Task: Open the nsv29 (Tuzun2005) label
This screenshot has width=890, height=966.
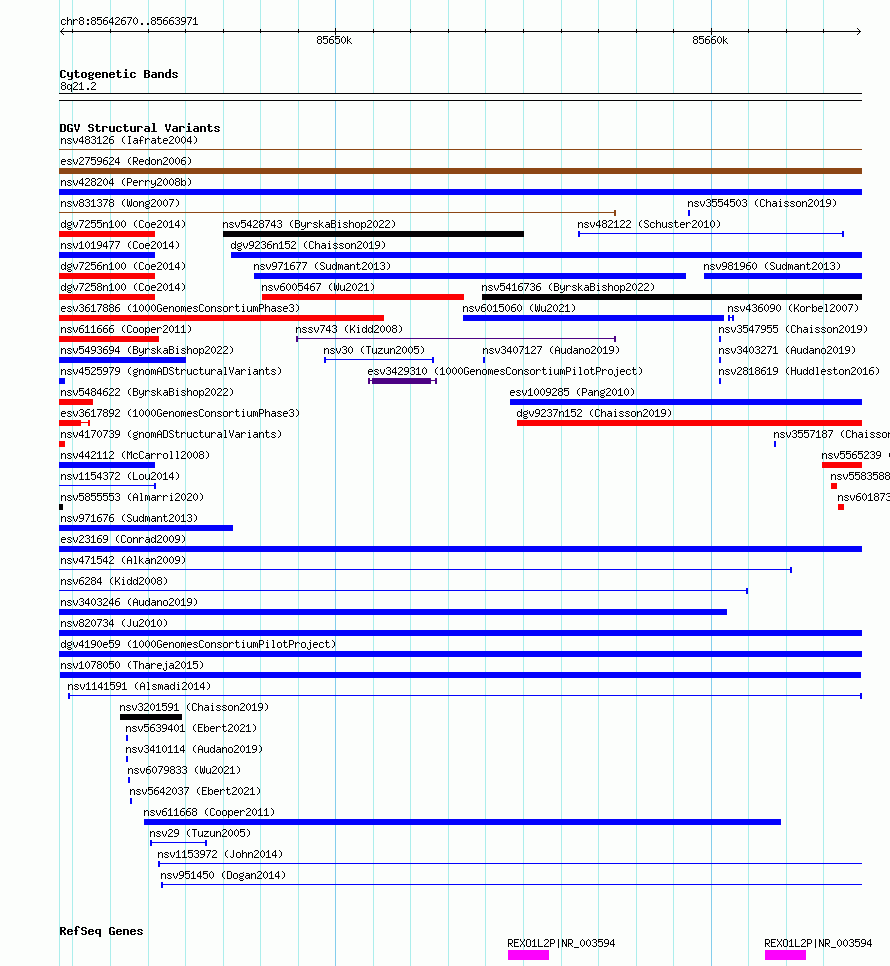Action: coord(200,832)
